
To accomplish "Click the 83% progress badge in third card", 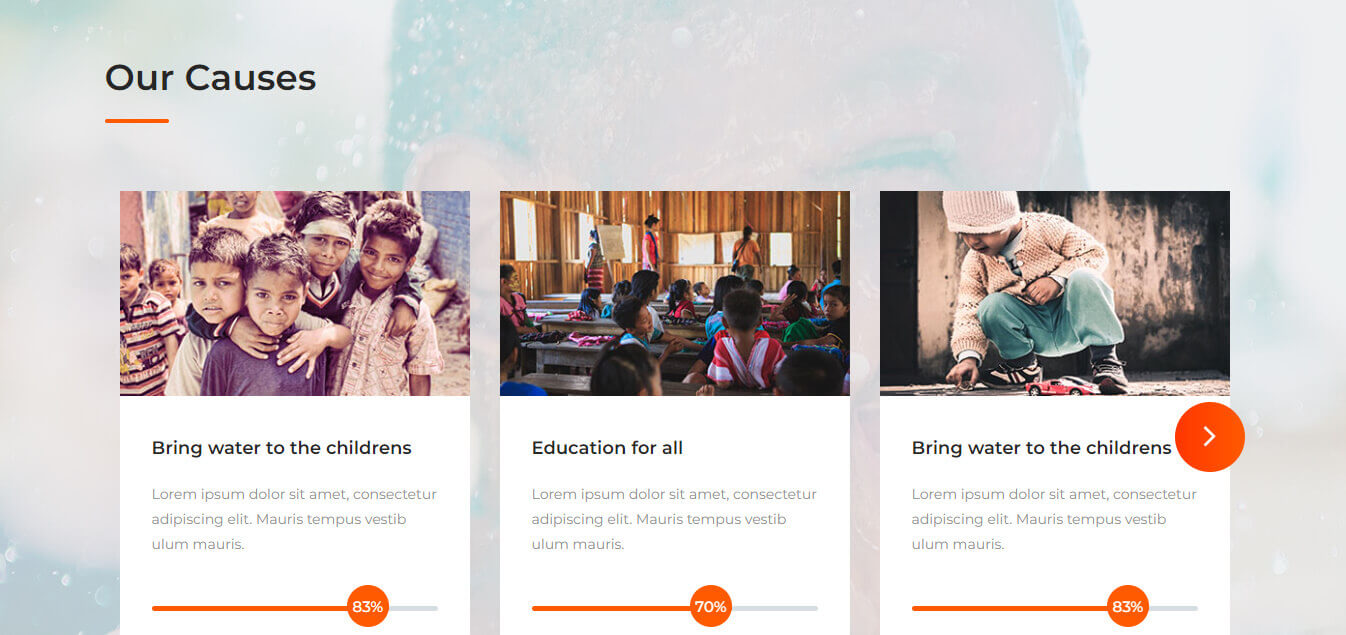I will [1128, 606].
